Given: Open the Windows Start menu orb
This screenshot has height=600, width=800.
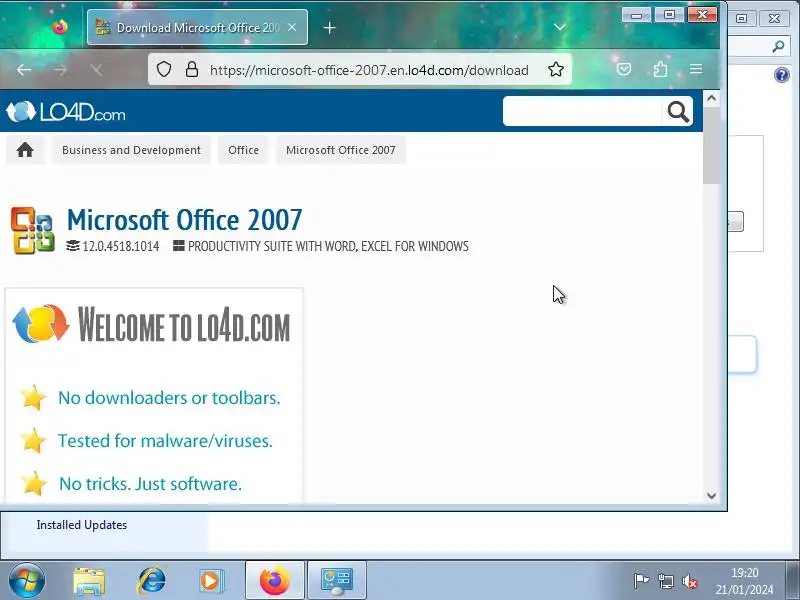Looking at the screenshot, I should (x=26, y=581).
